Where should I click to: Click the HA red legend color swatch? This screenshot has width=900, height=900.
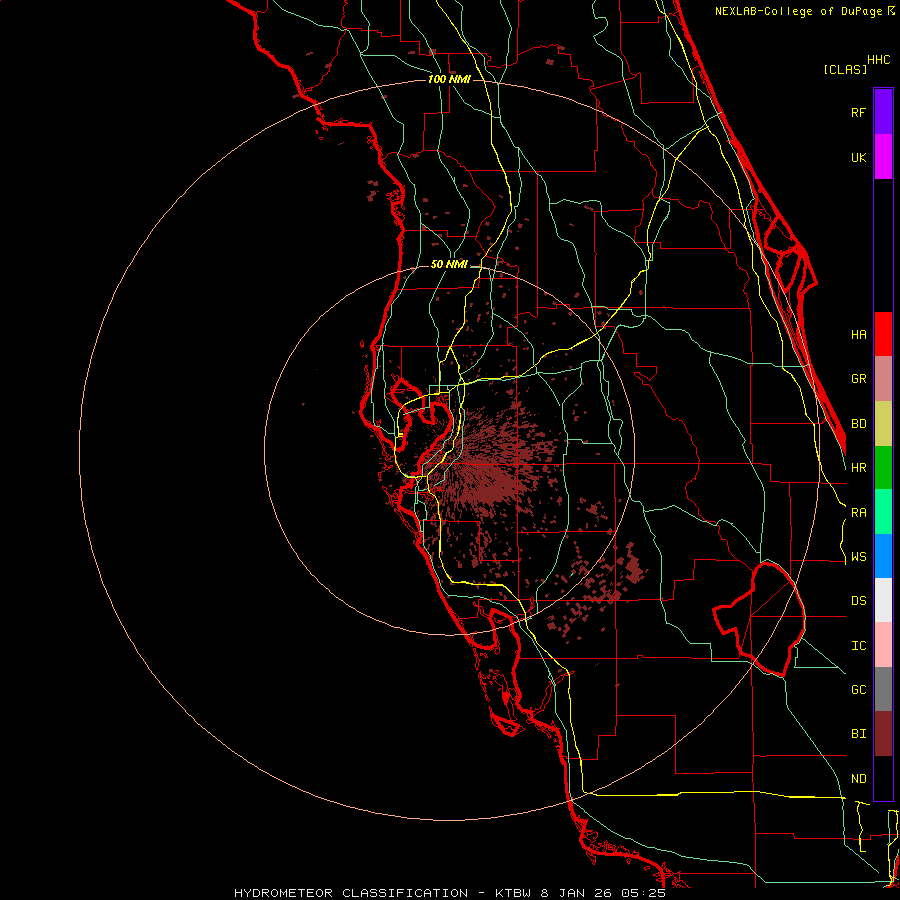[x=883, y=334]
